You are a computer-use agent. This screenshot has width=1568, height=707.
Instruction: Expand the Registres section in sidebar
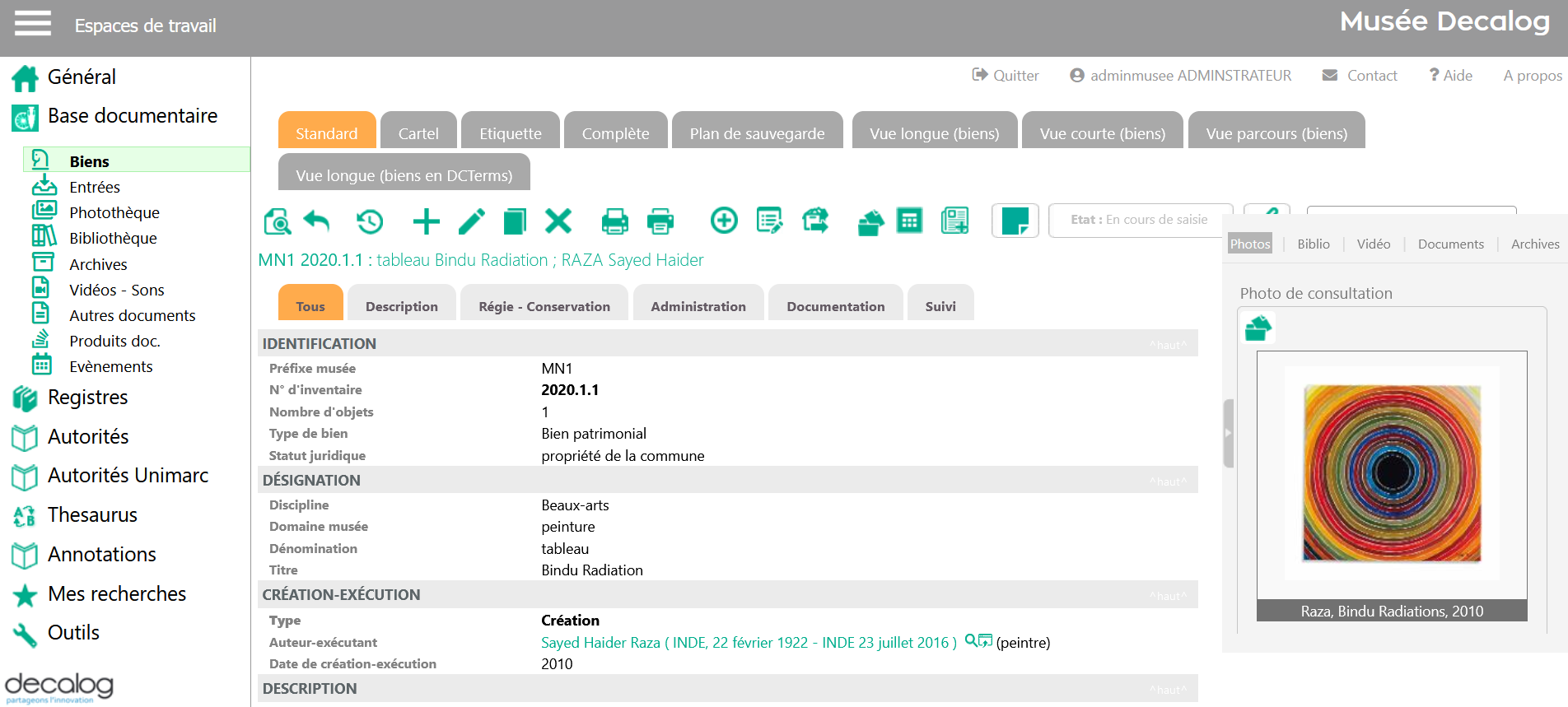[87, 398]
